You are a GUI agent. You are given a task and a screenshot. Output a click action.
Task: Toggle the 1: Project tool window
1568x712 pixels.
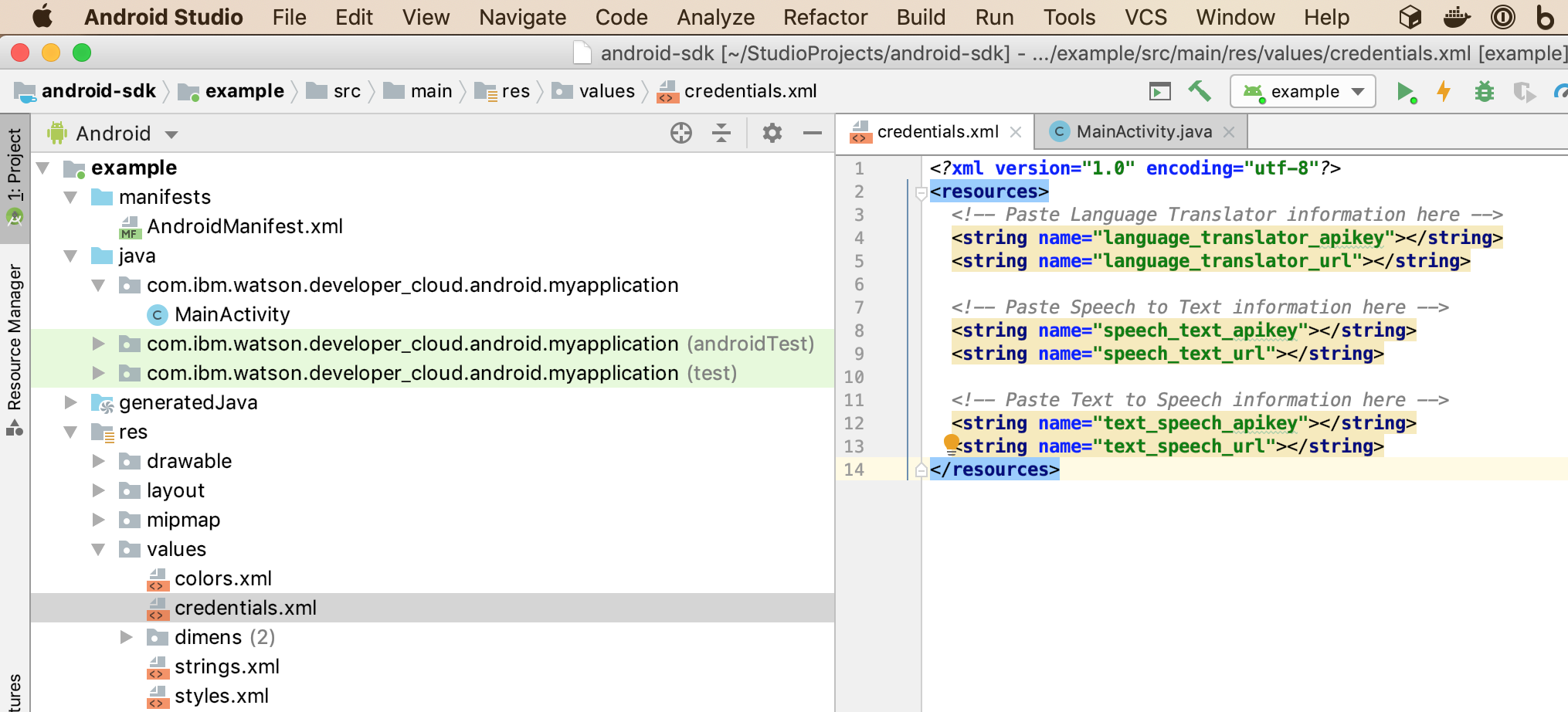click(x=15, y=178)
